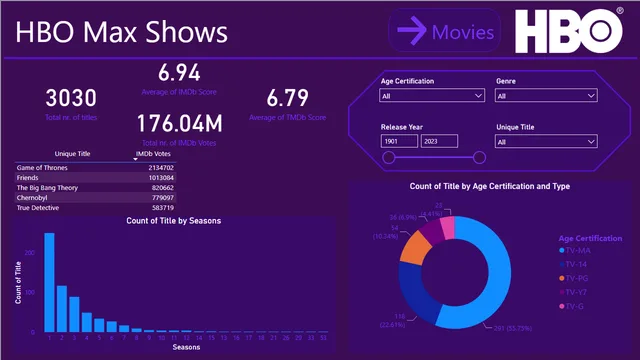Click the Count of Title by Age Certification title
Screen dimensions: 640x360
[x=490, y=186]
